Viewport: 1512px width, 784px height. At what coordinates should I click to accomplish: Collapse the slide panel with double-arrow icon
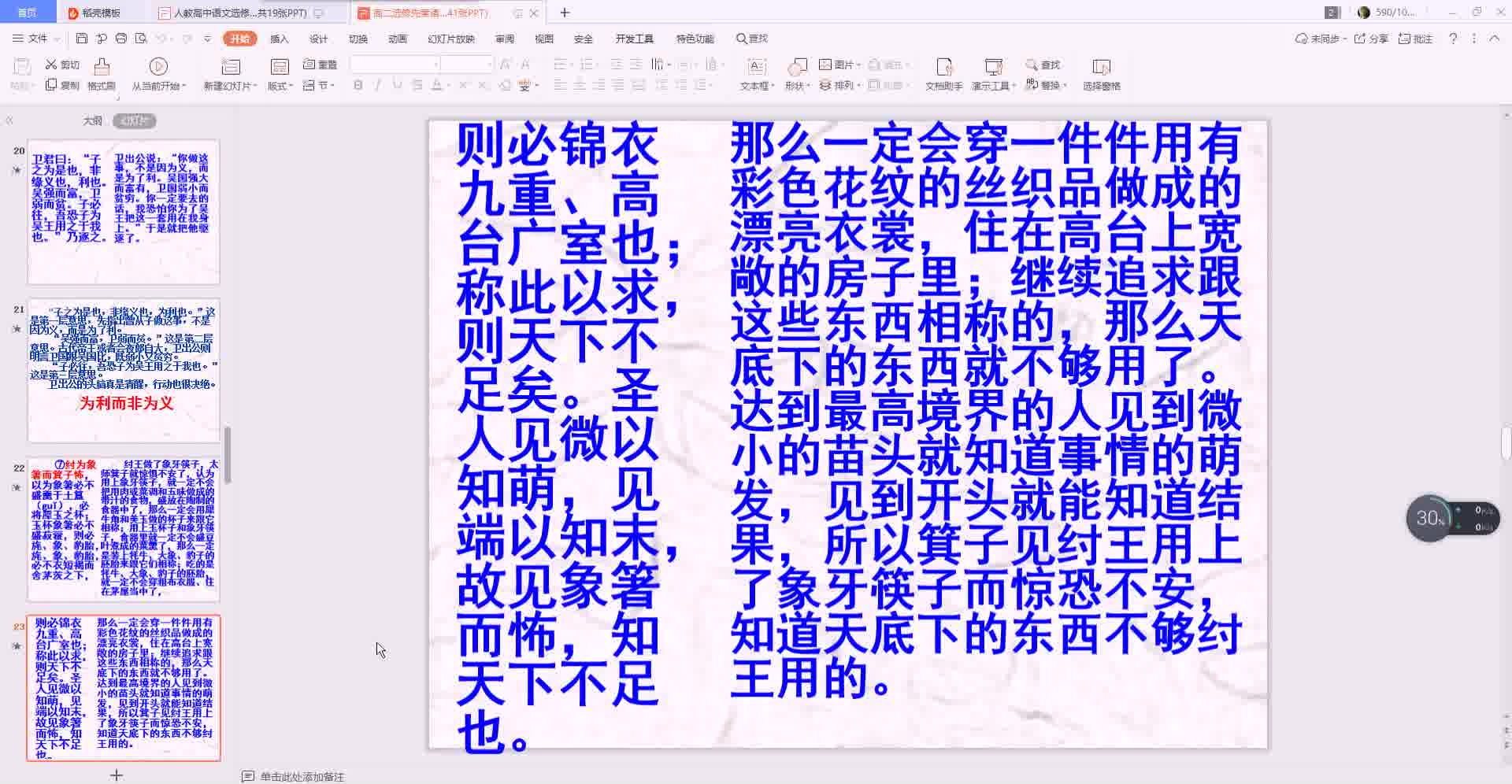pos(9,120)
